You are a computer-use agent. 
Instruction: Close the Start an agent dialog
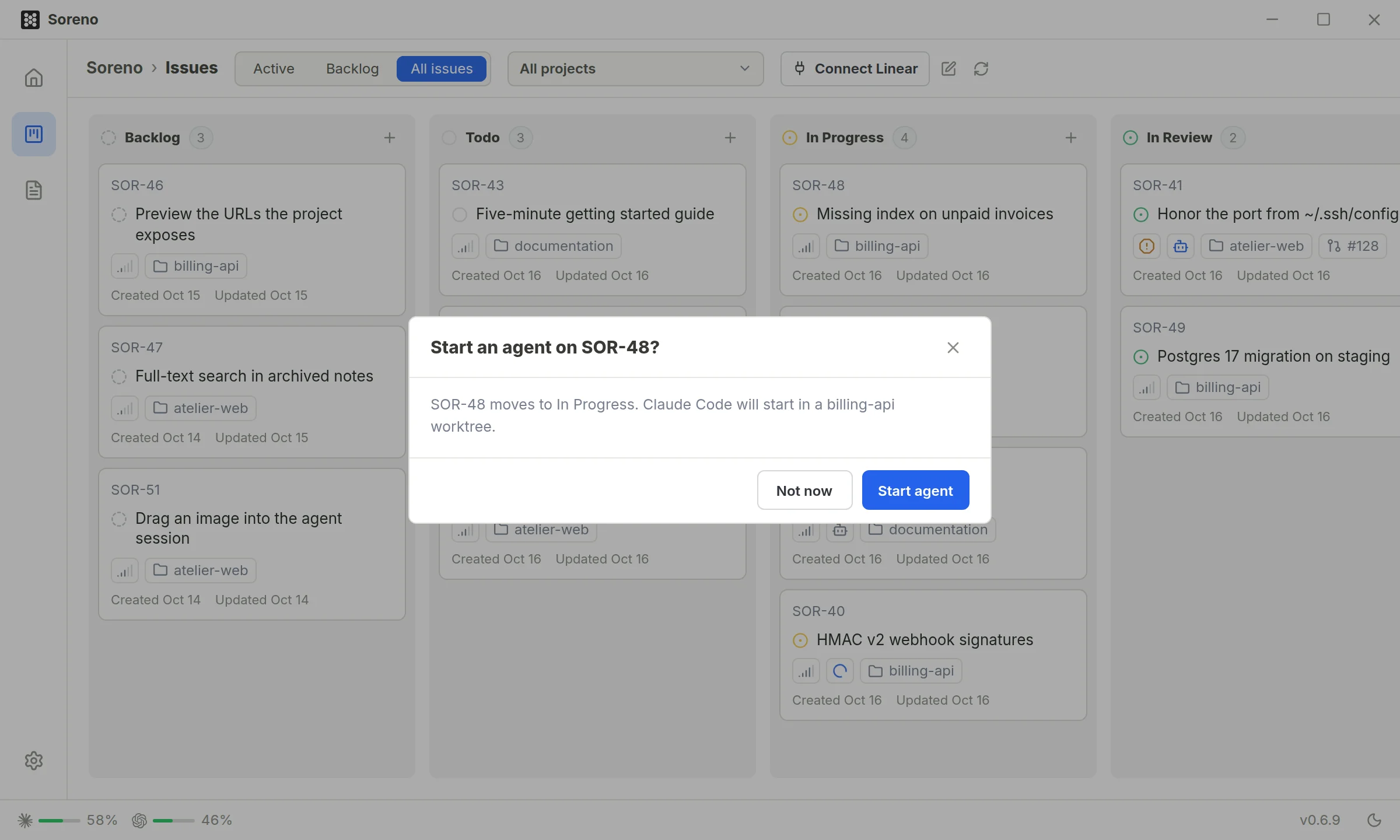pyautogui.click(x=953, y=348)
